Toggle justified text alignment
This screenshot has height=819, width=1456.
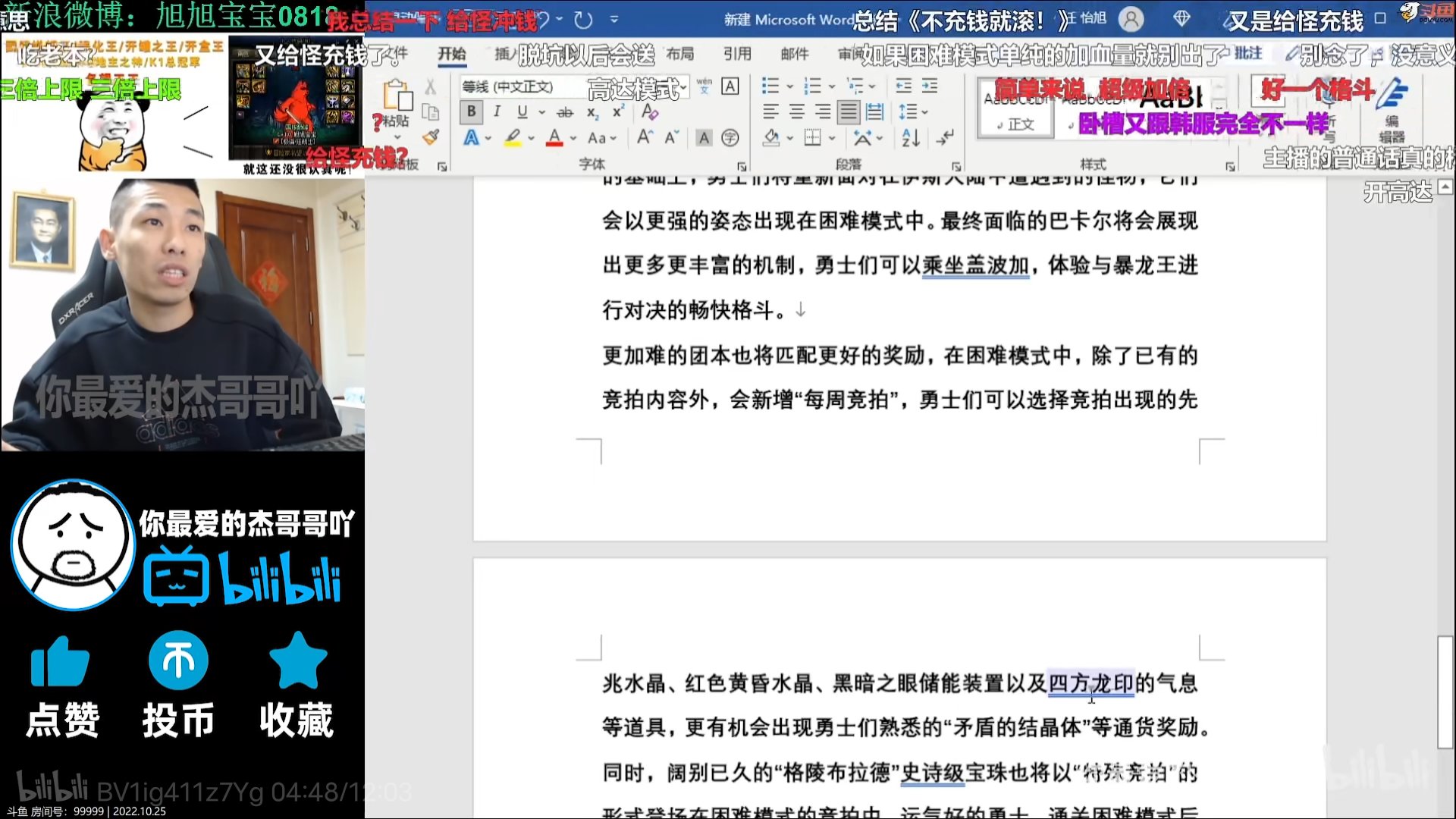[x=848, y=112]
